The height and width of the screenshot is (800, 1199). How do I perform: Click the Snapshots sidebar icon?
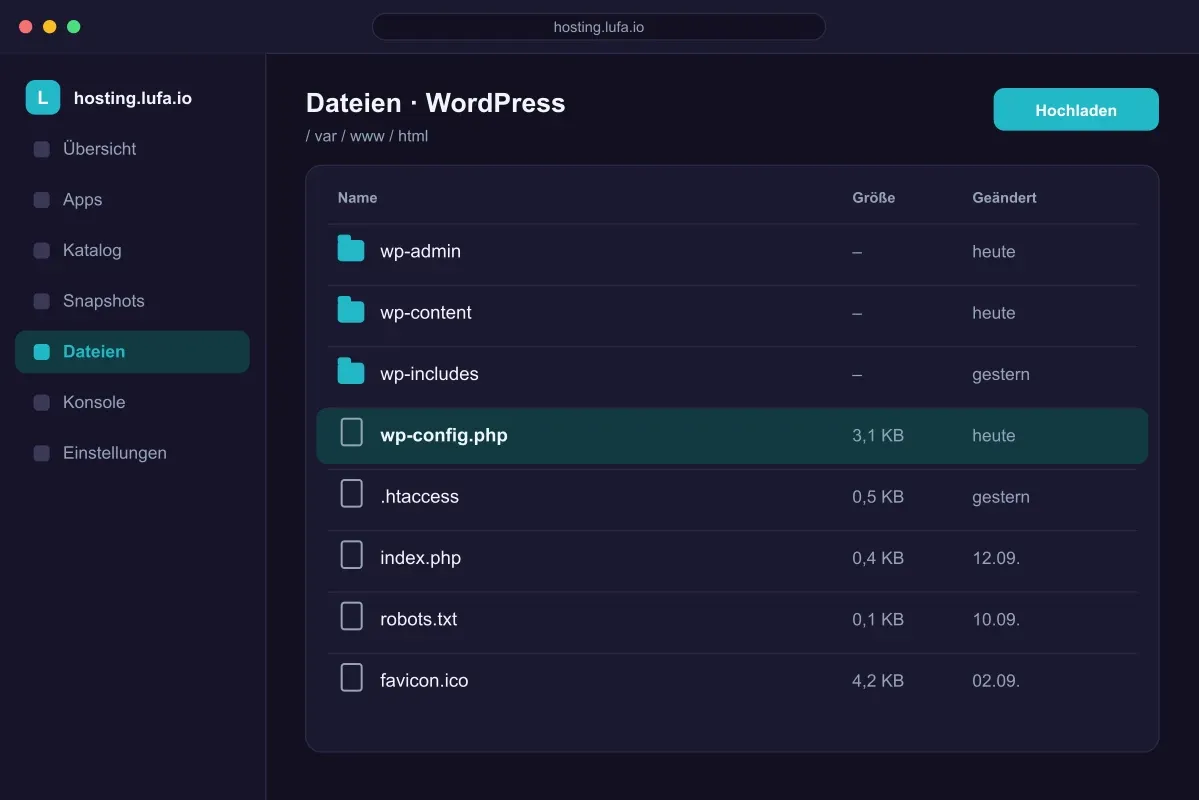coord(42,301)
